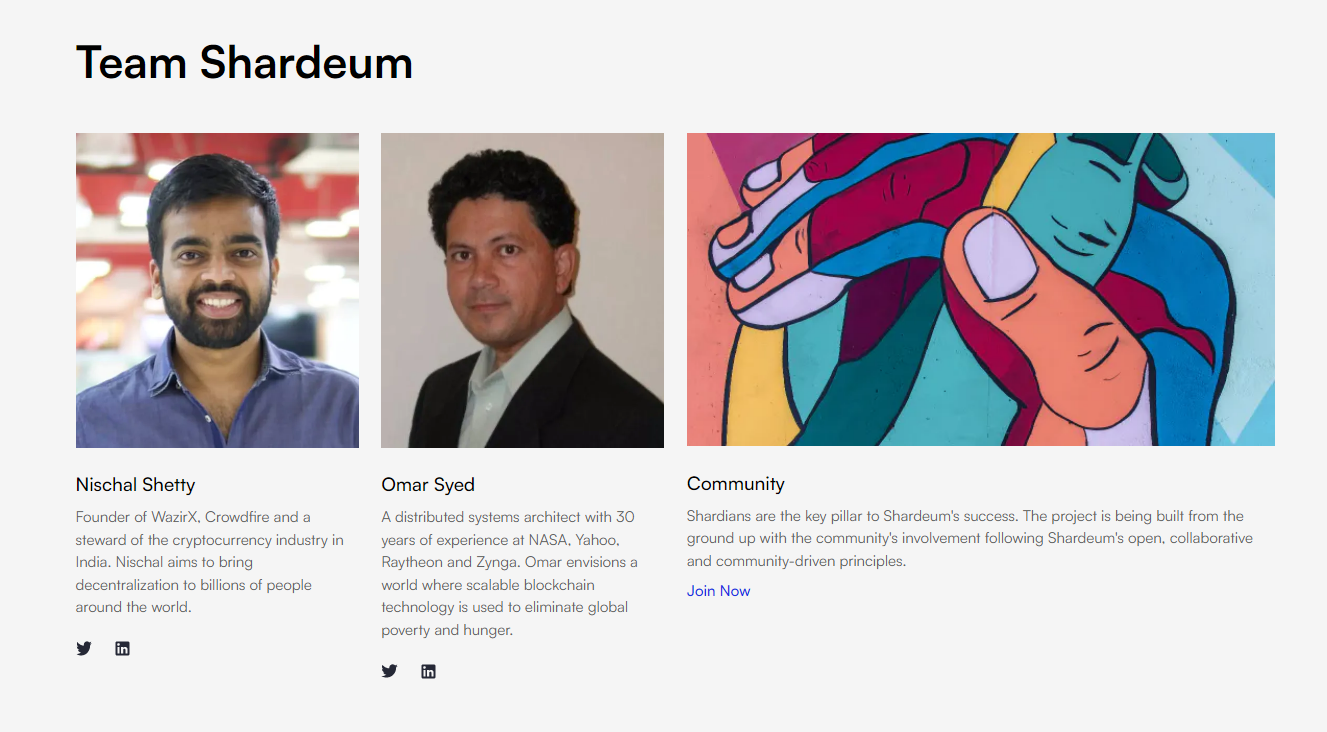Click the LinkedIn square icon under Omar's bio
Image resolution: width=1327 pixels, height=732 pixels.
click(428, 671)
